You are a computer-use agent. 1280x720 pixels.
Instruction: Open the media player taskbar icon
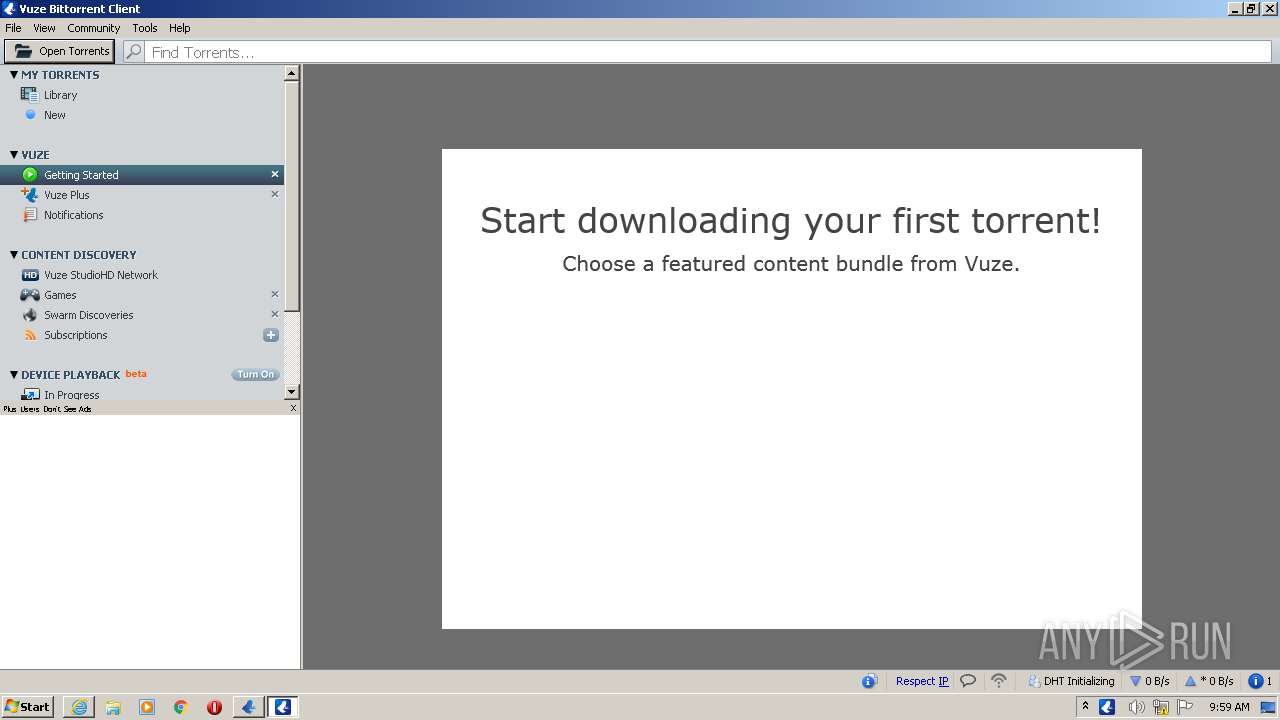point(147,707)
